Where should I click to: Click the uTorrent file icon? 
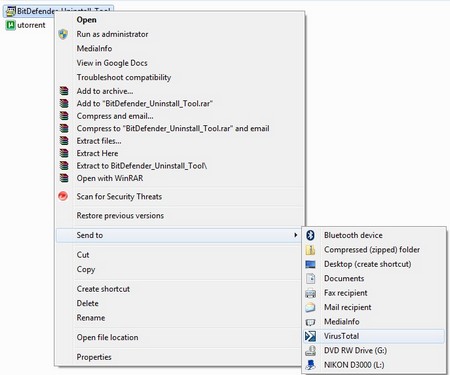11,25
